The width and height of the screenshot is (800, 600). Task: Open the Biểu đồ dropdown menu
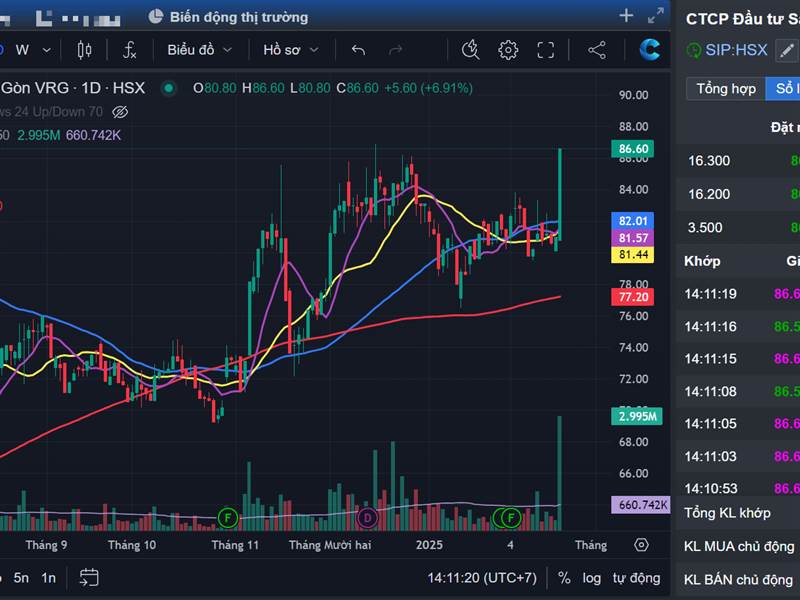coord(199,50)
